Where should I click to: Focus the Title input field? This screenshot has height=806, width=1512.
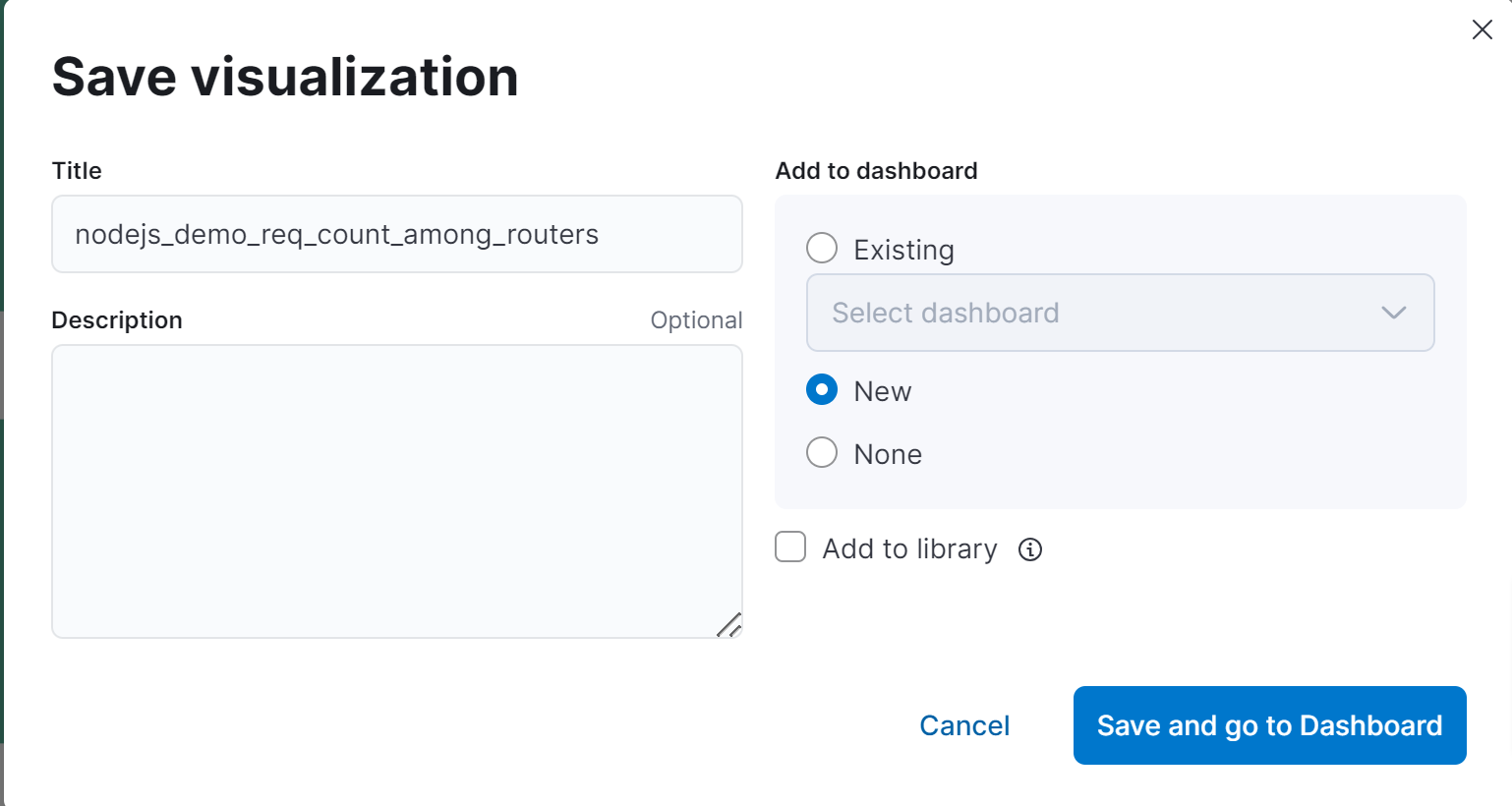click(x=396, y=234)
